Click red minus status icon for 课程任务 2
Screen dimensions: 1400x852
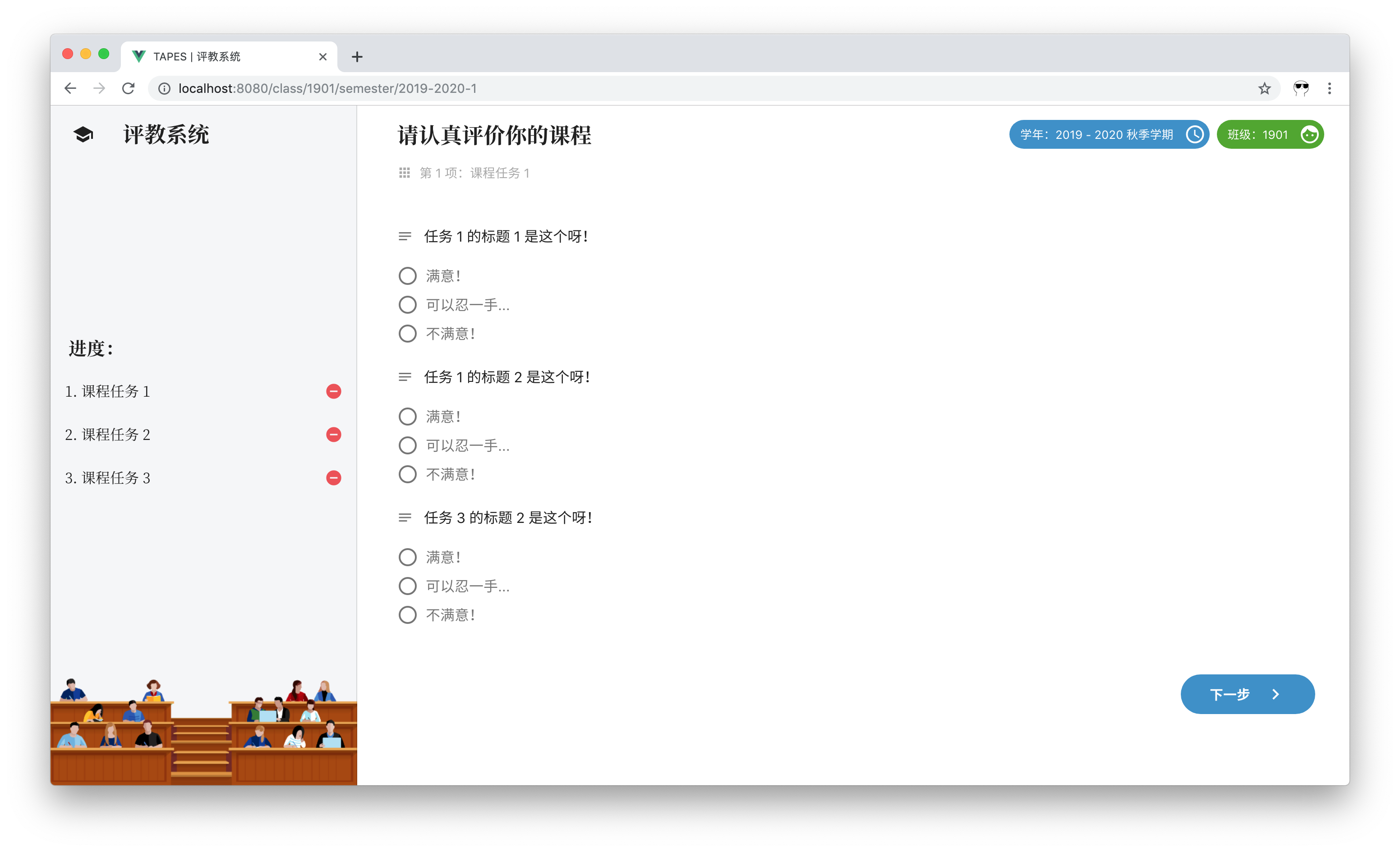pos(333,435)
